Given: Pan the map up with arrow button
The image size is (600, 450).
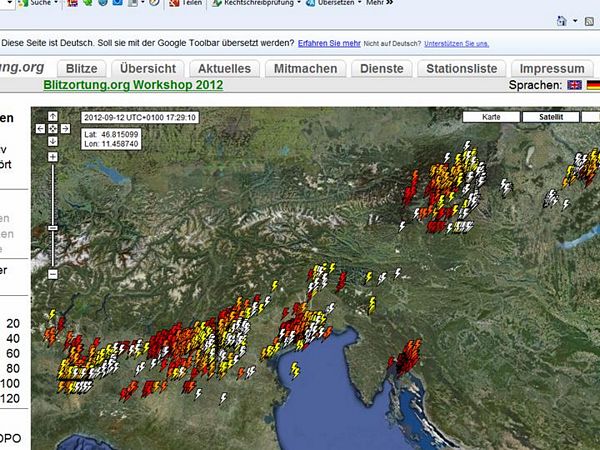Looking at the screenshot, I should (52, 117).
